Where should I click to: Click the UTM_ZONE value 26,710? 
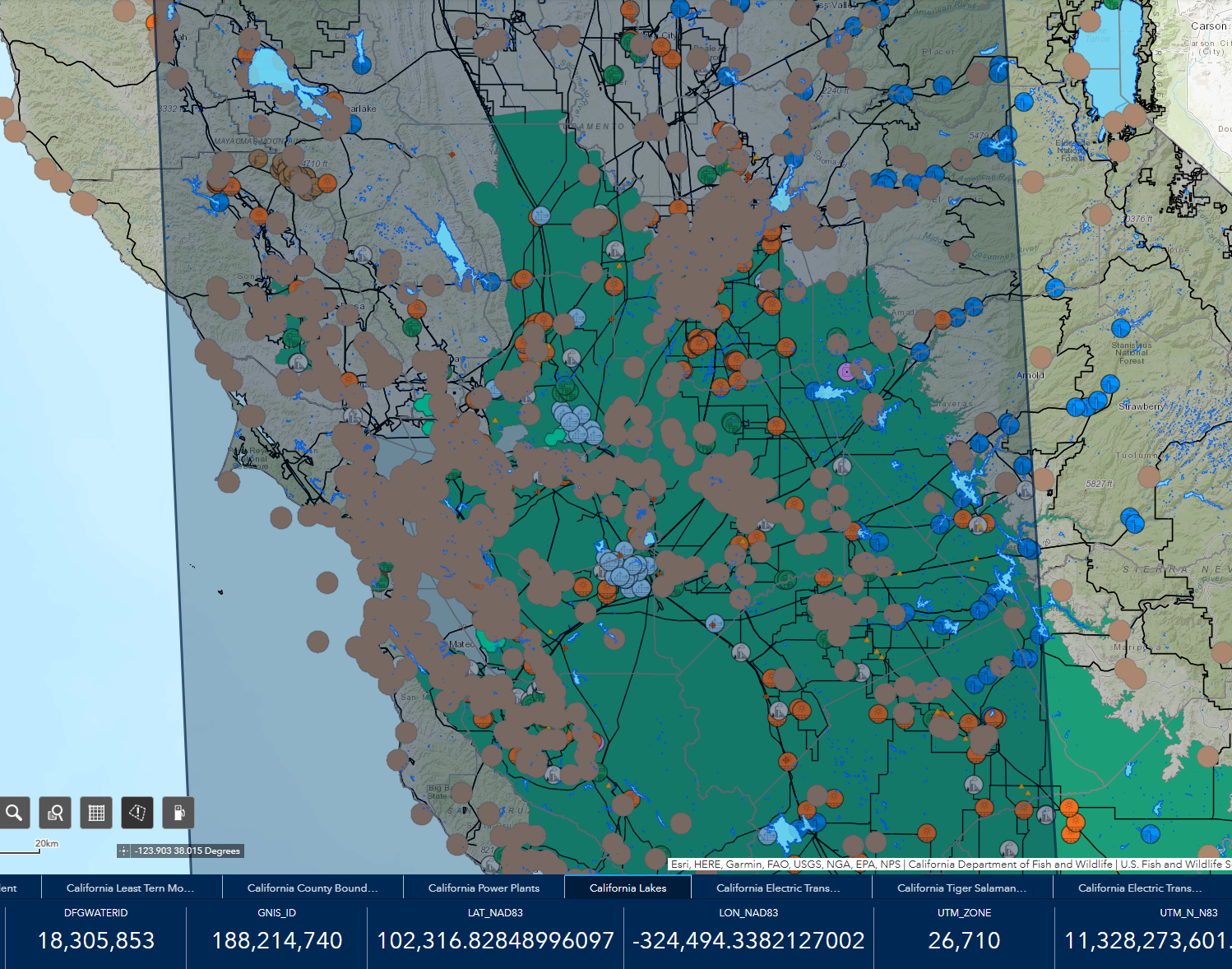point(964,940)
